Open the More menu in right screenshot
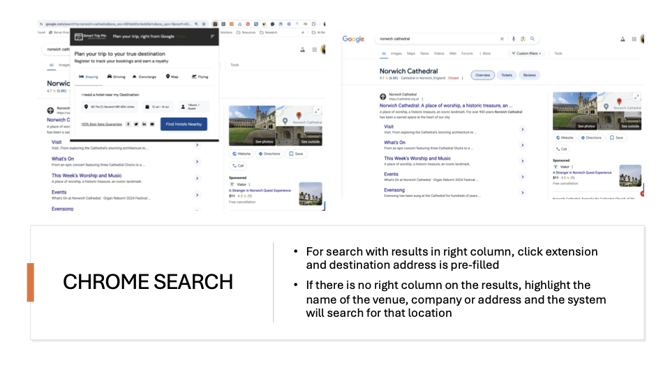 click(485, 53)
